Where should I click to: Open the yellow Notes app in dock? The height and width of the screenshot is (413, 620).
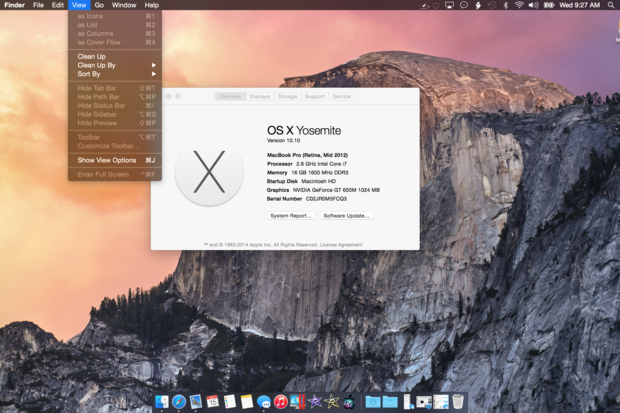click(247, 402)
